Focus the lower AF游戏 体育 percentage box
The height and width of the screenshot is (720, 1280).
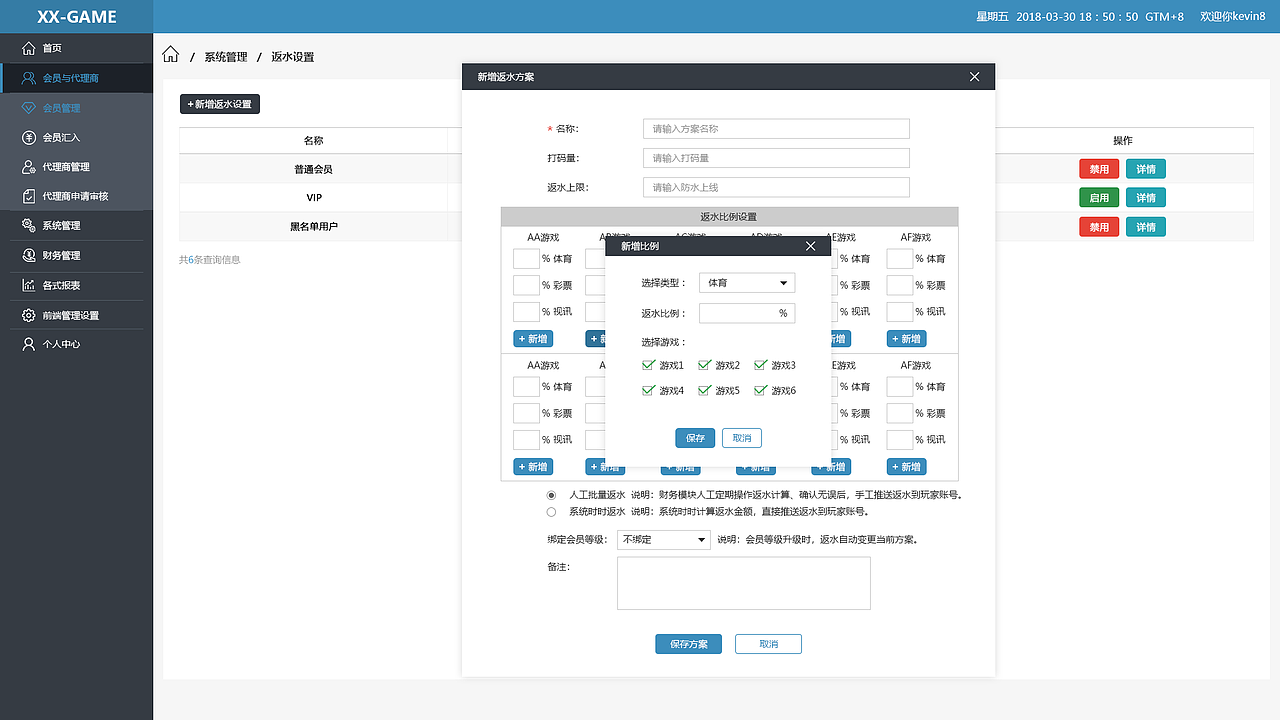[900, 387]
